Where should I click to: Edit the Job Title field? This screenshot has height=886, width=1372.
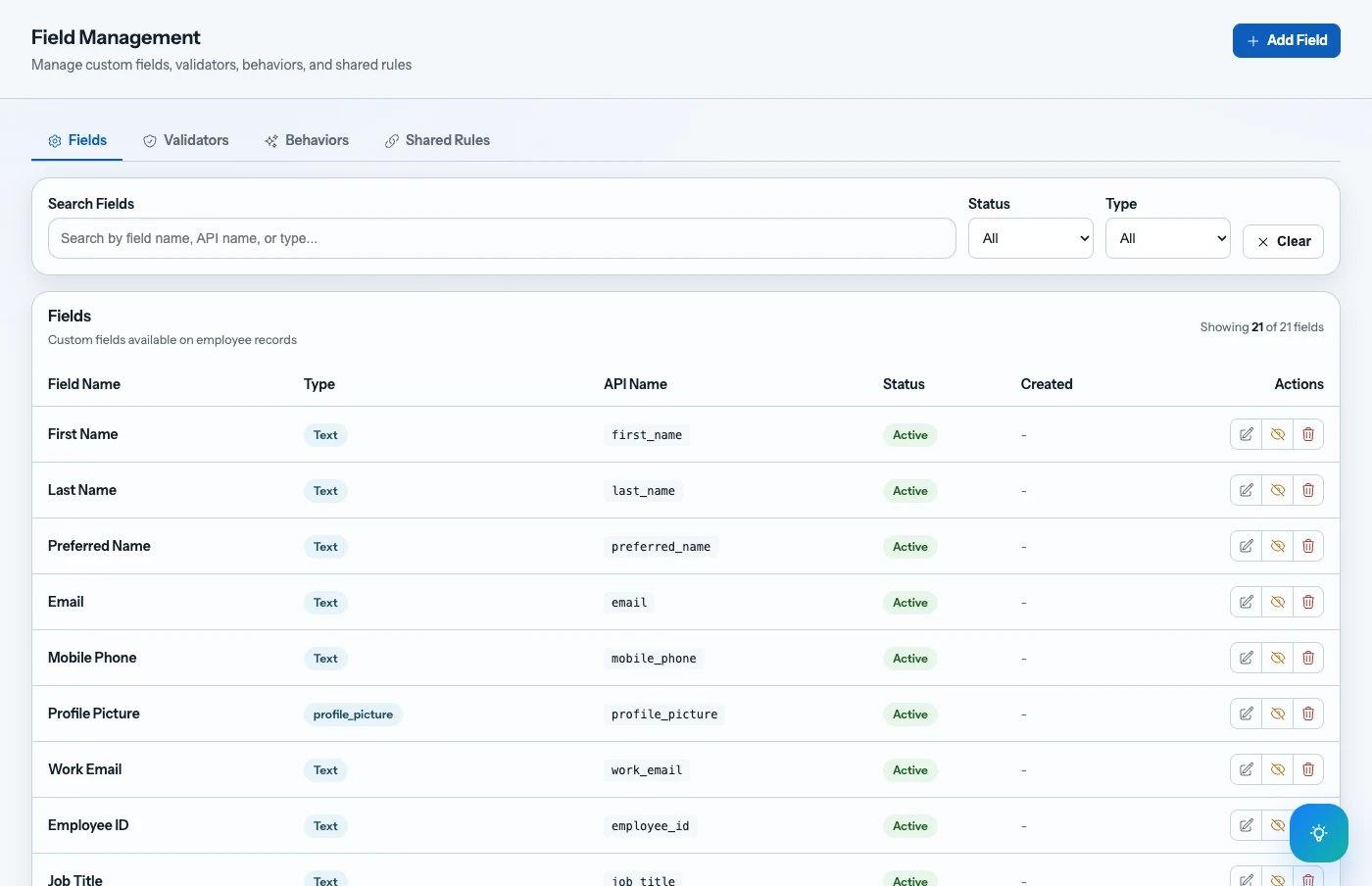pyautogui.click(x=1246, y=878)
